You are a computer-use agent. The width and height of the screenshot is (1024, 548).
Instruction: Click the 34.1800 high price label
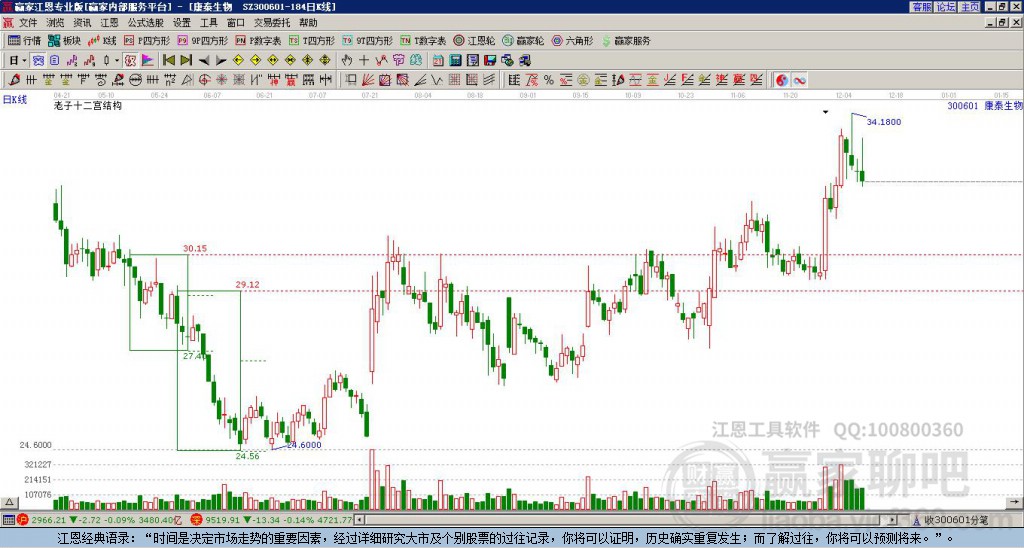[884, 121]
